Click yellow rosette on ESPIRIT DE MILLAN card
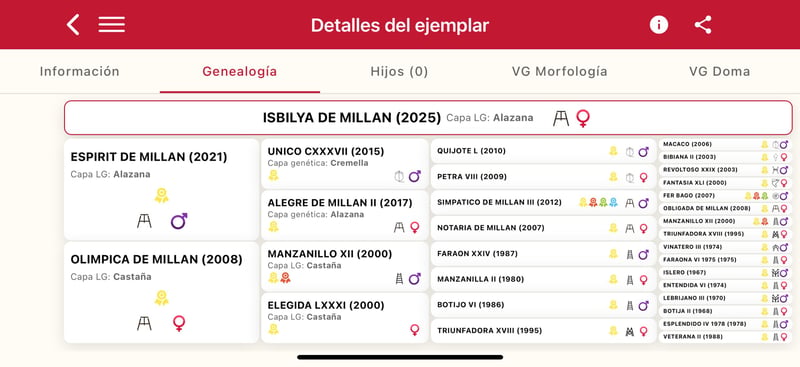 click(162, 195)
